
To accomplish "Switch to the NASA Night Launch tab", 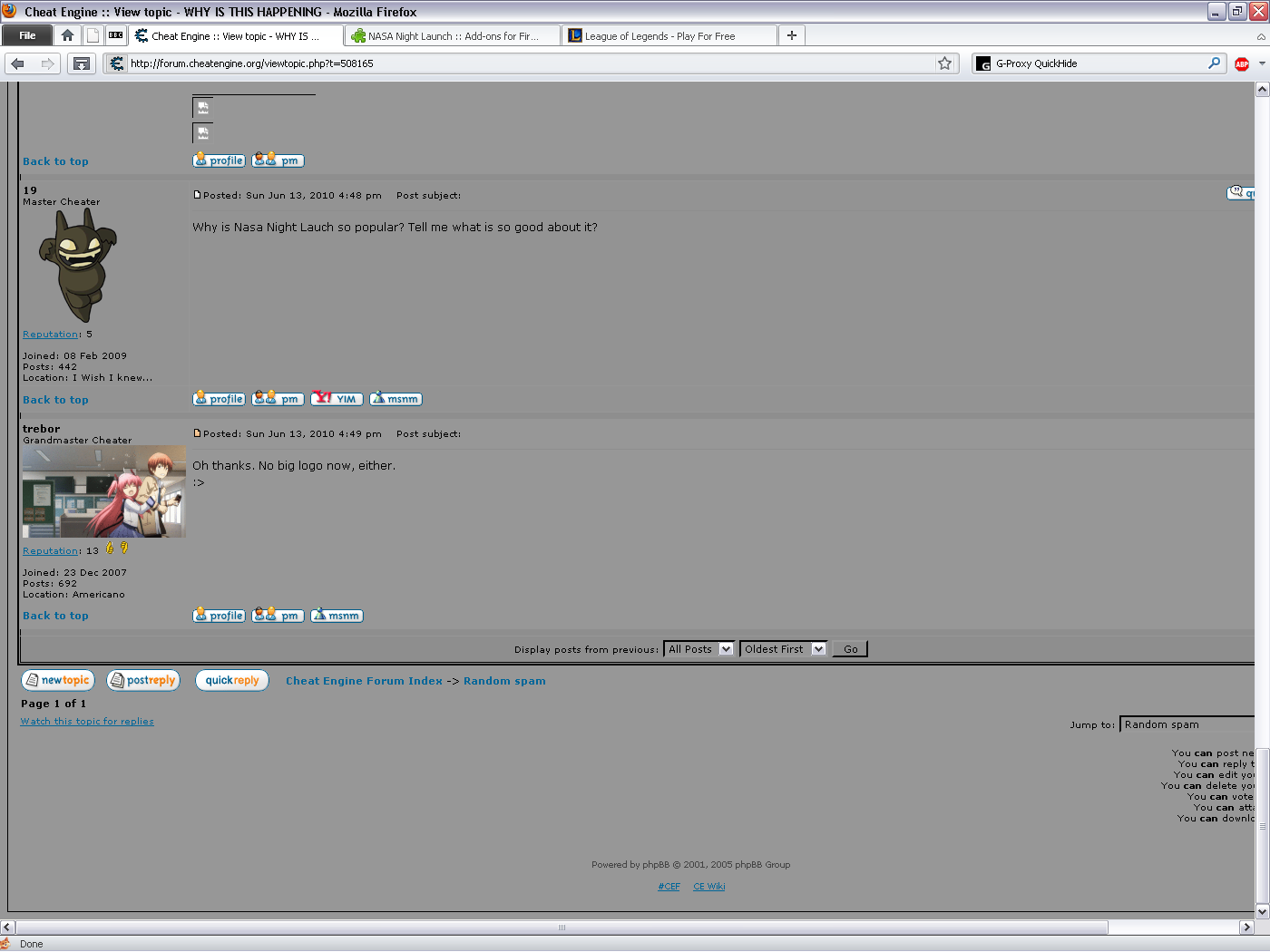I will click(x=451, y=36).
